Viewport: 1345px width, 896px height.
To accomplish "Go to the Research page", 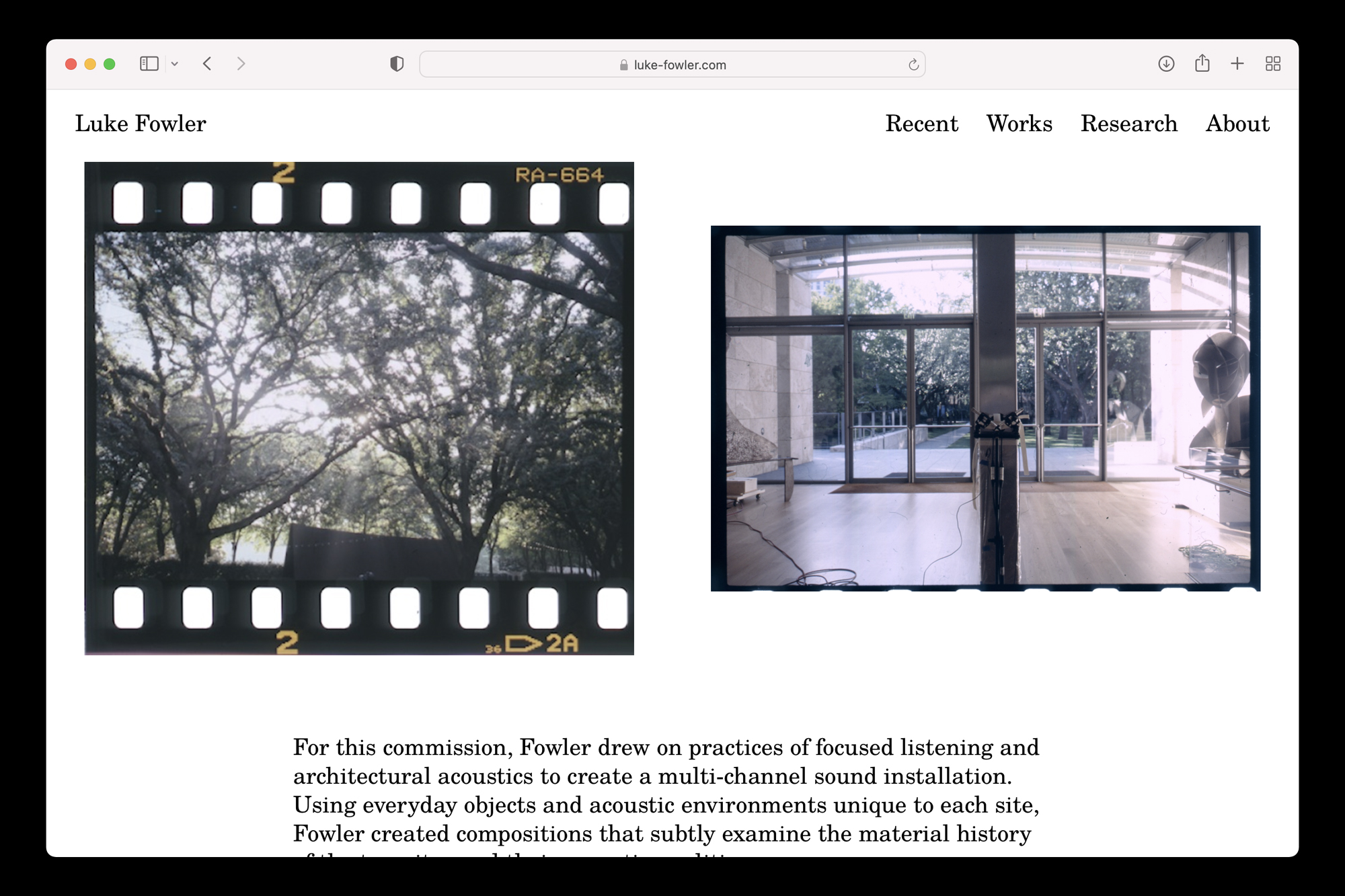I will click(1128, 124).
